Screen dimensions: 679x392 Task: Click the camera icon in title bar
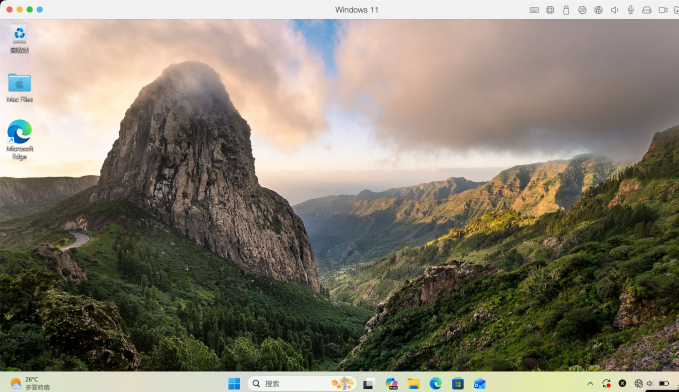tap(663, 10)
